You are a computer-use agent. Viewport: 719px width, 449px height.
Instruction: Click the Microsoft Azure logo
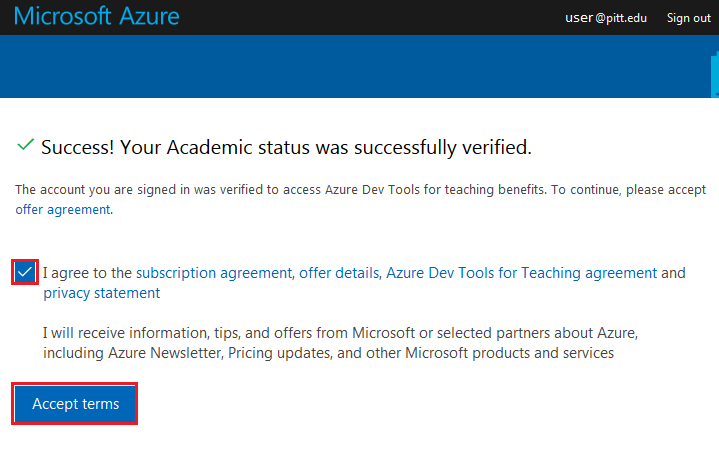coord(97,17)
